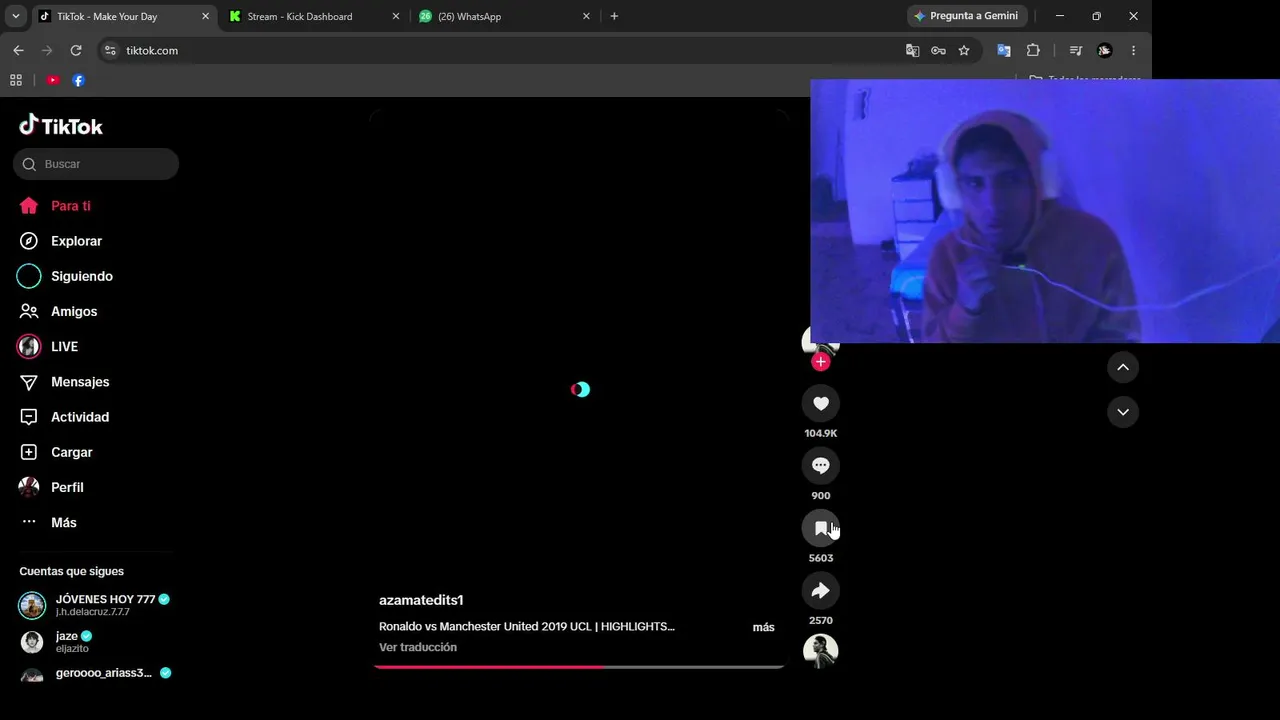Expand the Más menu

[x=49, y=522]
